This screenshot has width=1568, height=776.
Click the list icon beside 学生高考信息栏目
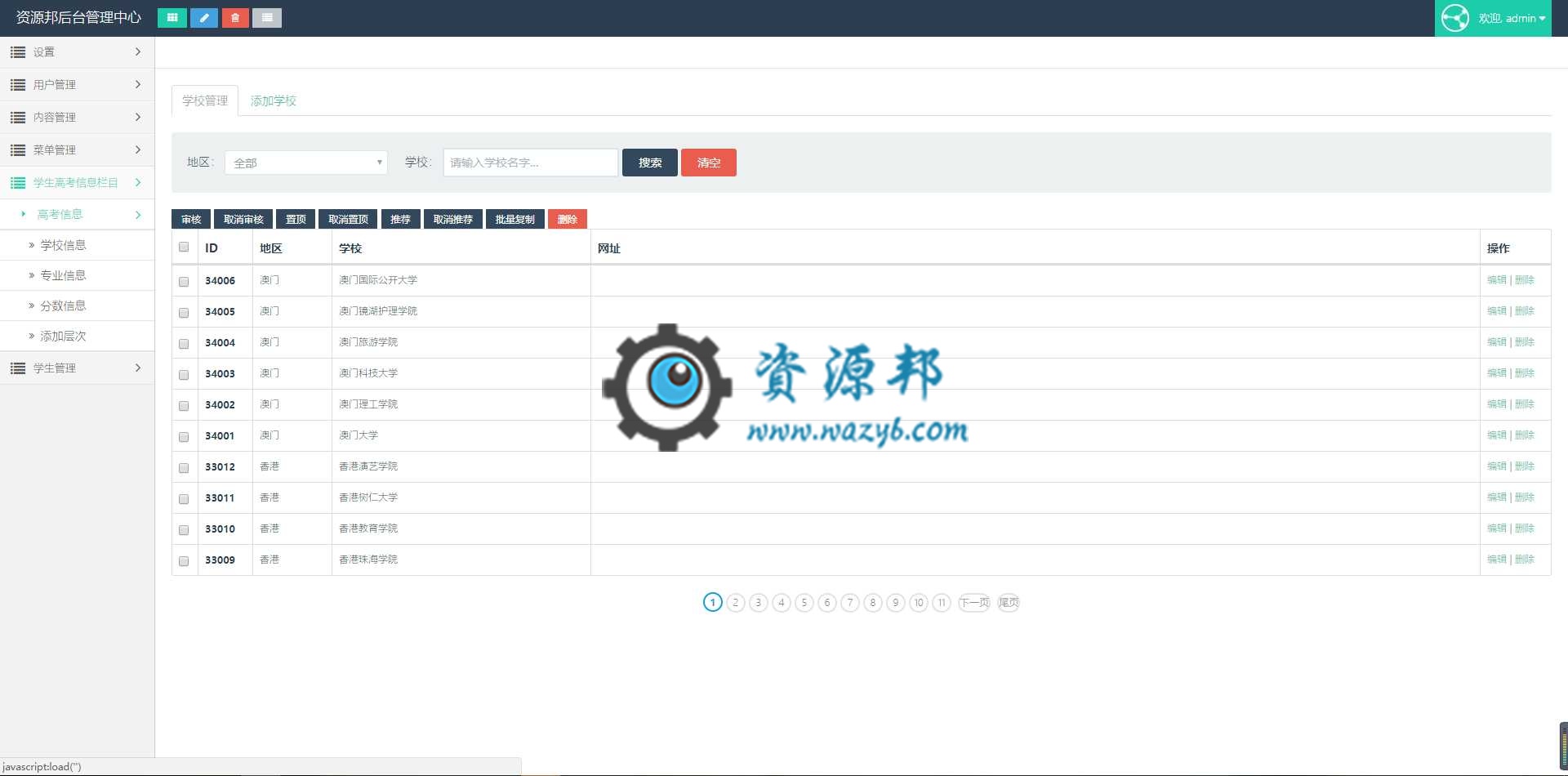click(x=18, y=183)
